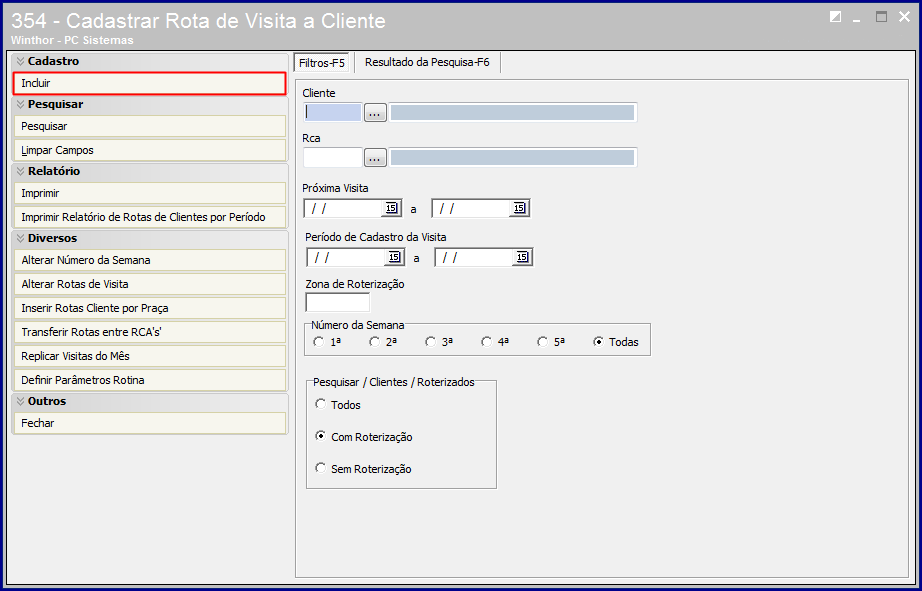
Task: Click the Cliente name display field
Action: (x=513, y=112)
